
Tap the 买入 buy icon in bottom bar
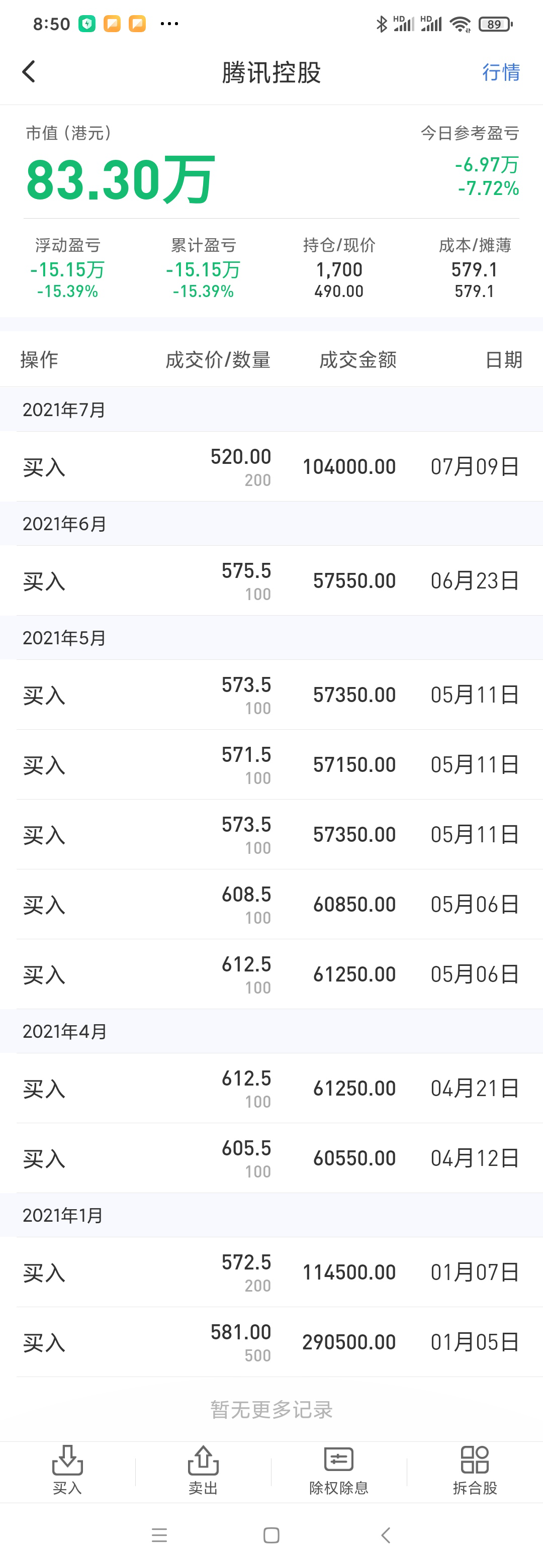point(67,1469)
